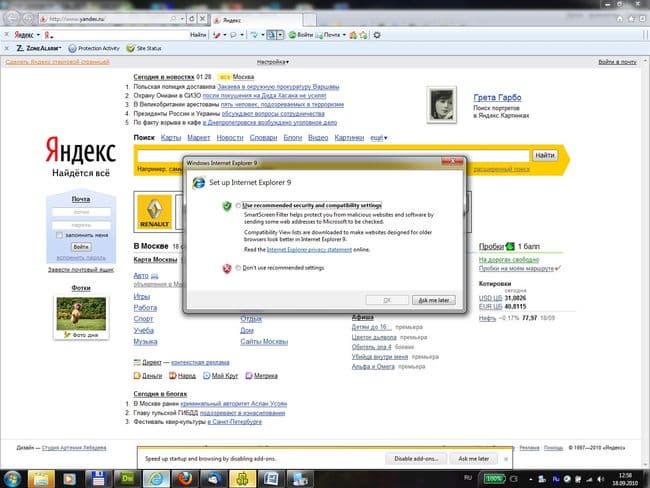
Task: Tick the запомнить меня checkbox
Action: [x=59, y=235]
